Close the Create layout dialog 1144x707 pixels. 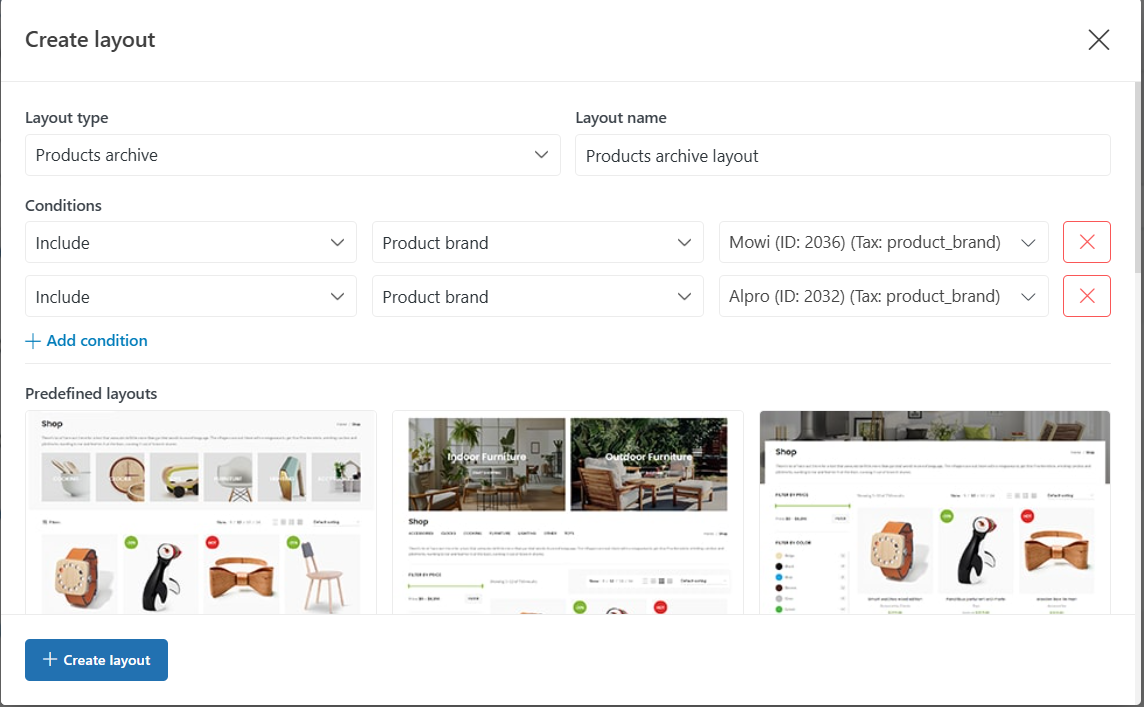coord(1098,39)
